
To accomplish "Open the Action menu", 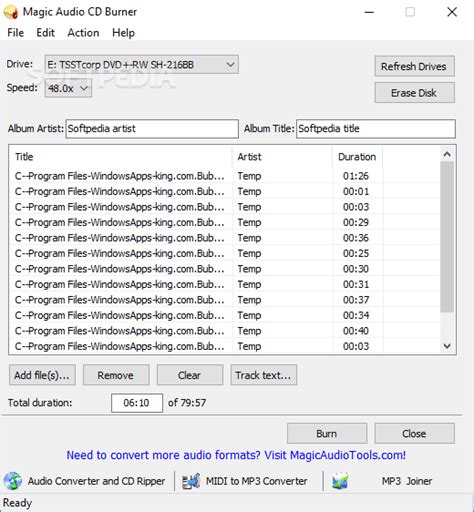I will pyautogui.click(x=83, y=33).
